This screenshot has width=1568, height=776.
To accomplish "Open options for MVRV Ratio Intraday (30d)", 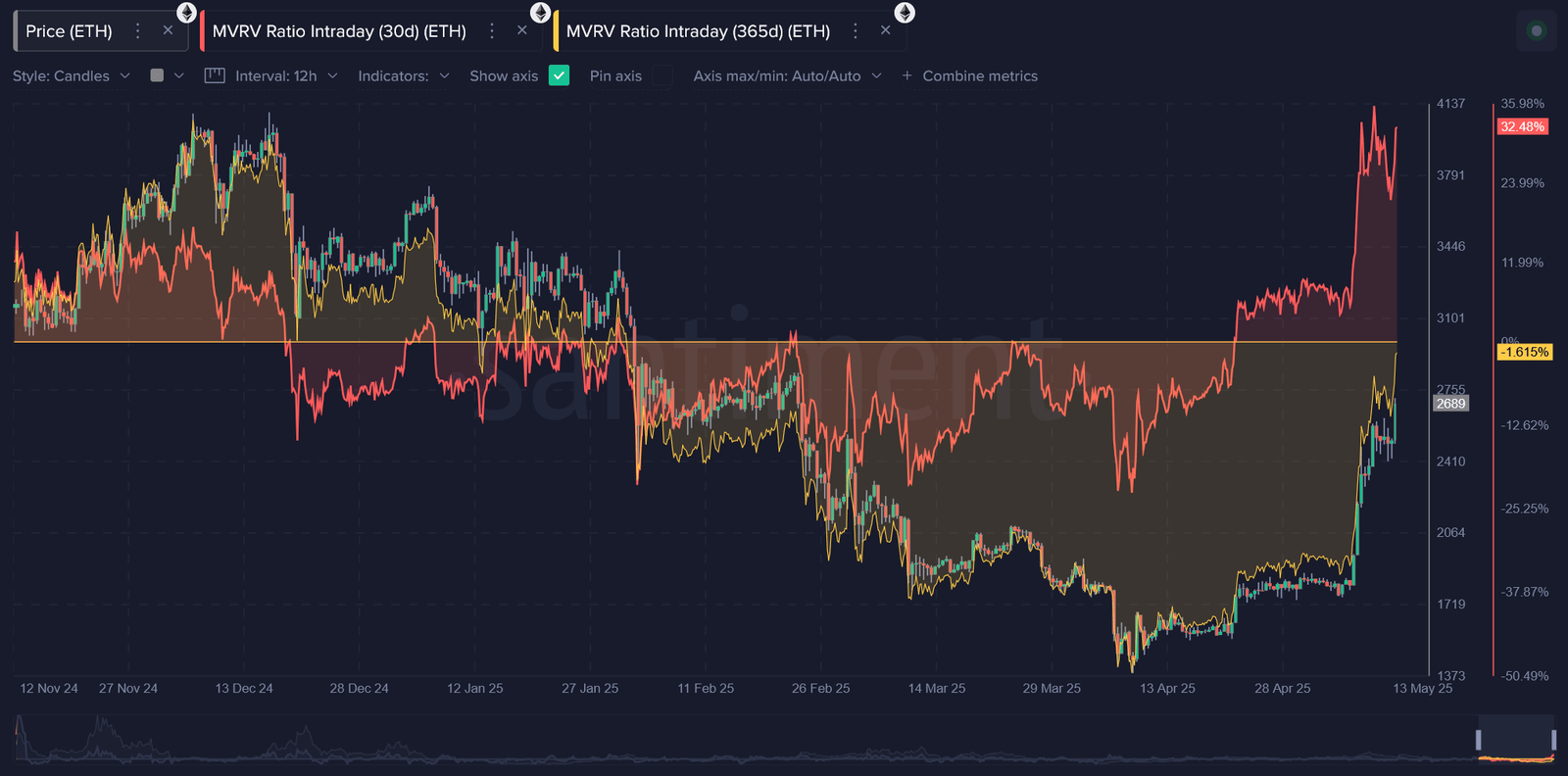I will (x=492, y=31).
